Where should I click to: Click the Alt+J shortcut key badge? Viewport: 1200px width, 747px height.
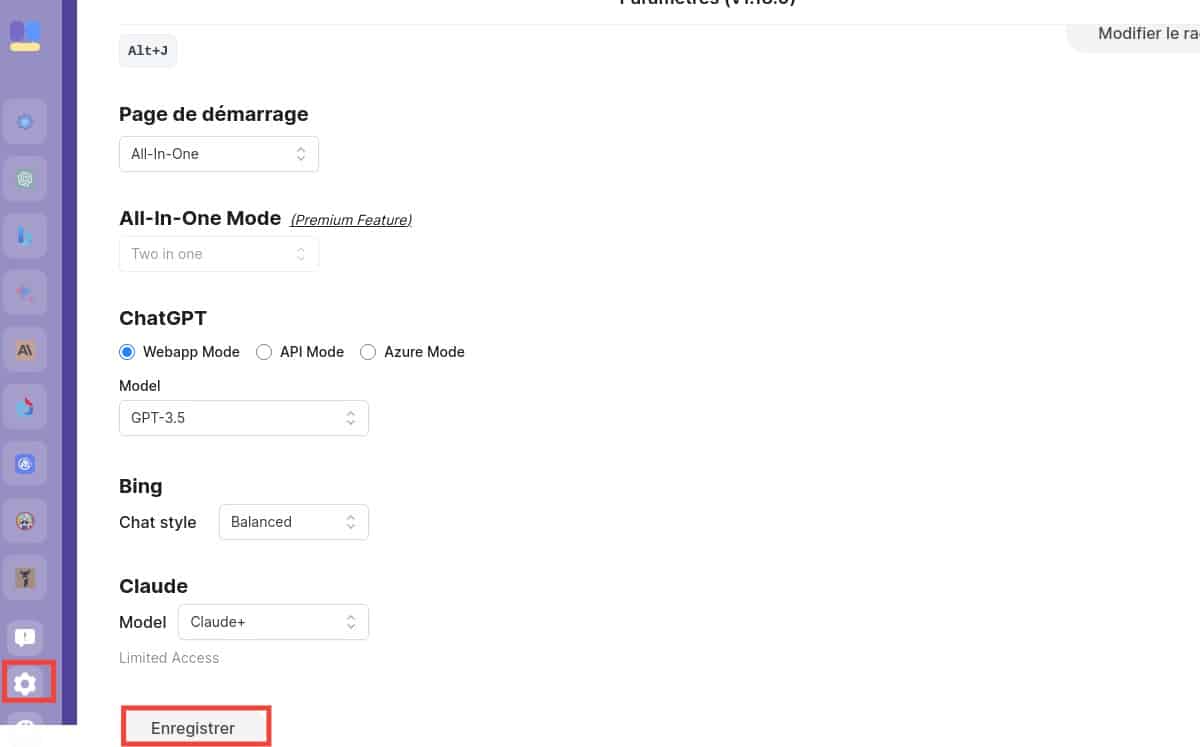[148, 51]
